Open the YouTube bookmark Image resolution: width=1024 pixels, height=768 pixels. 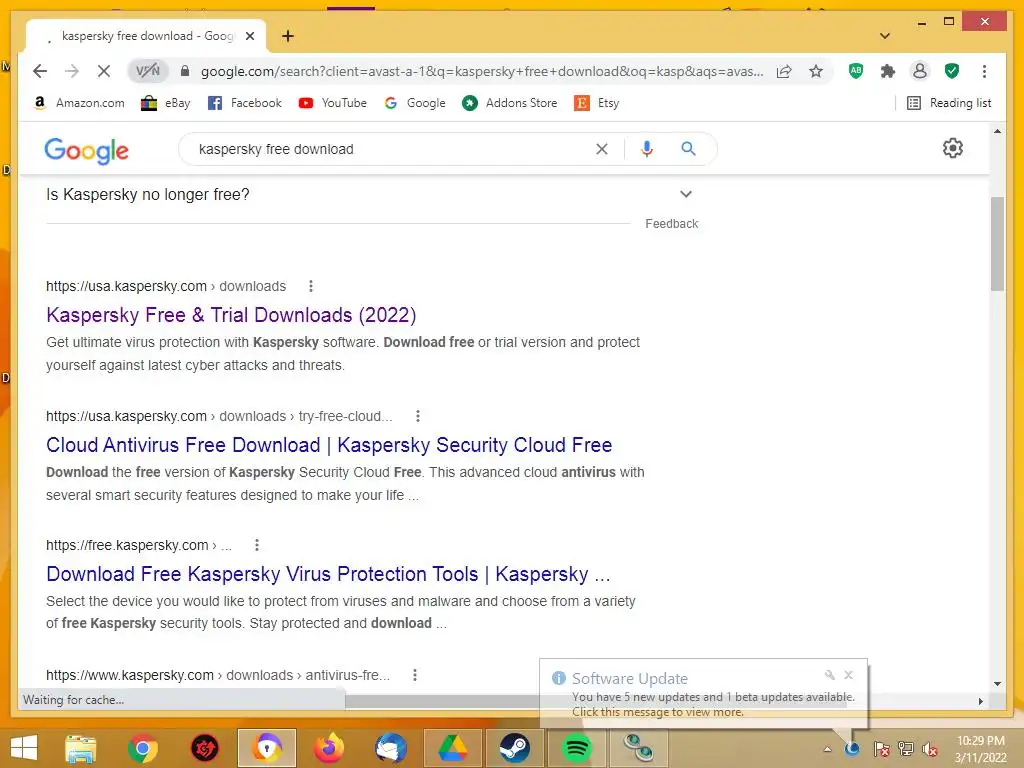(332, 103)
